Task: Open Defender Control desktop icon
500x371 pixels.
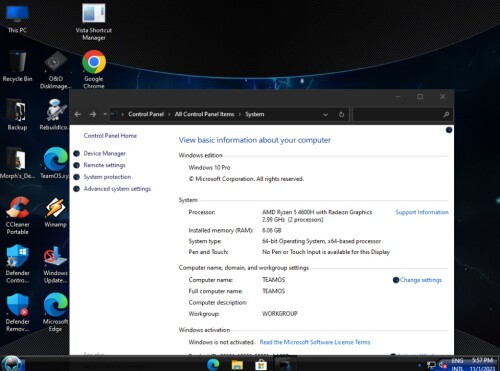Action: click(x=17, y=264)
